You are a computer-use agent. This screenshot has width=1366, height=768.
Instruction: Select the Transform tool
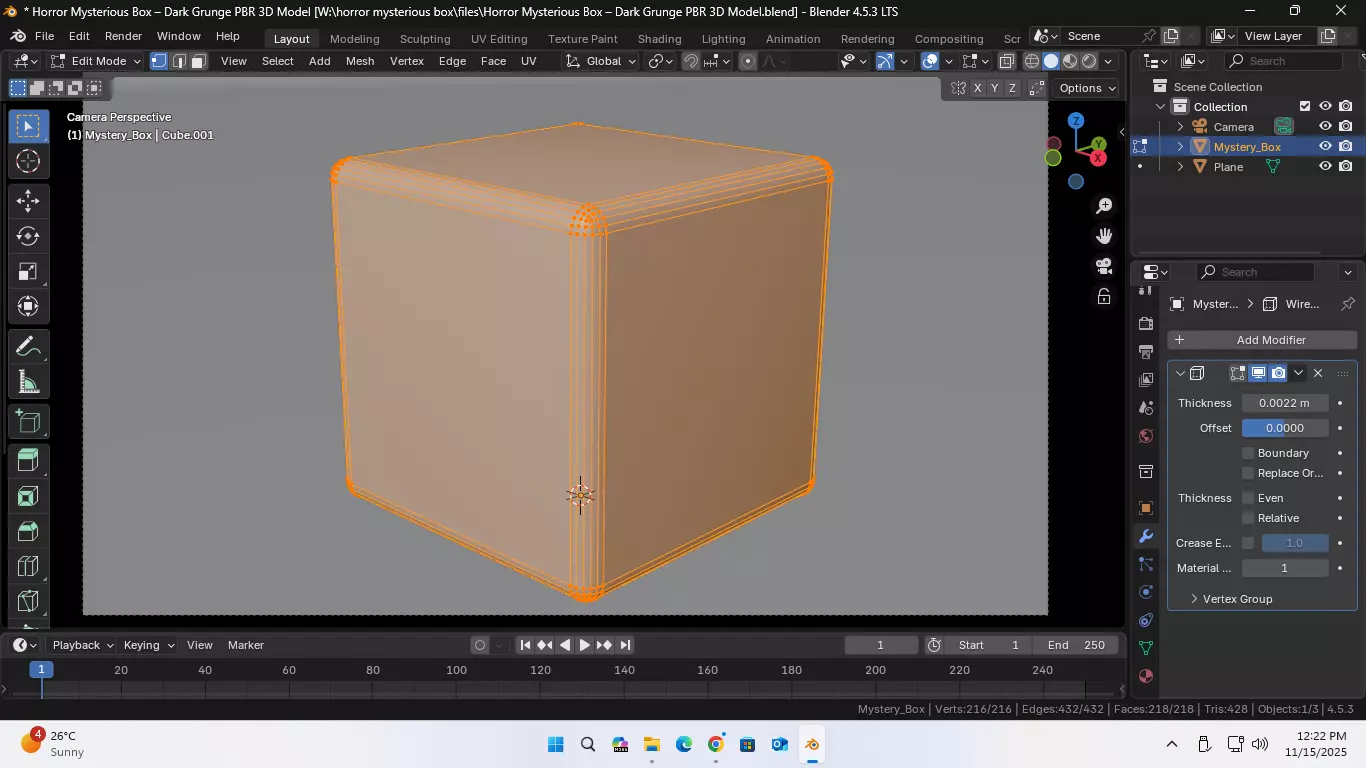click(x=28, y=306)
